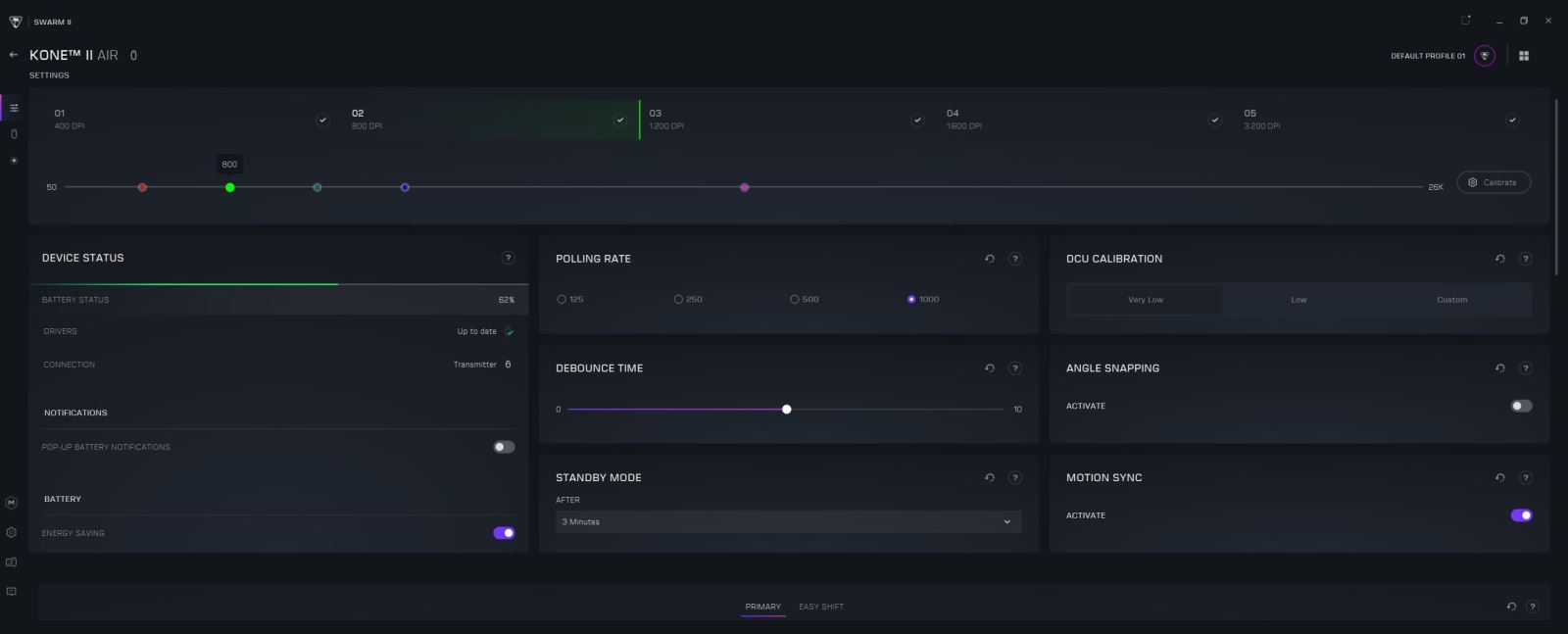The image size is (1568, 634).
Task: Click the Calibrate button
Action: (x=1494, y=182)
